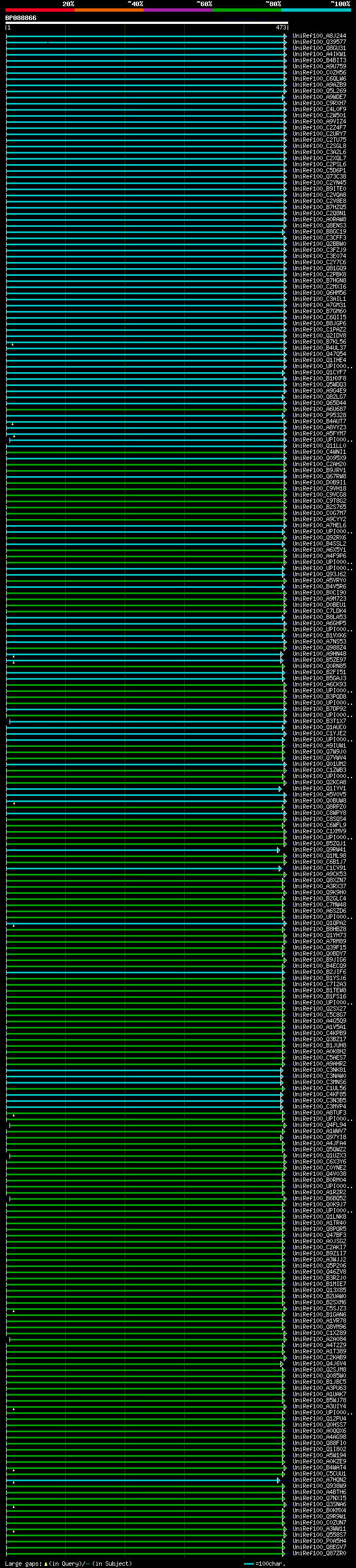Select the UniRef100_C2XQL7 hit label
The image size is (356, 1568).
click(x=319, y=159)
